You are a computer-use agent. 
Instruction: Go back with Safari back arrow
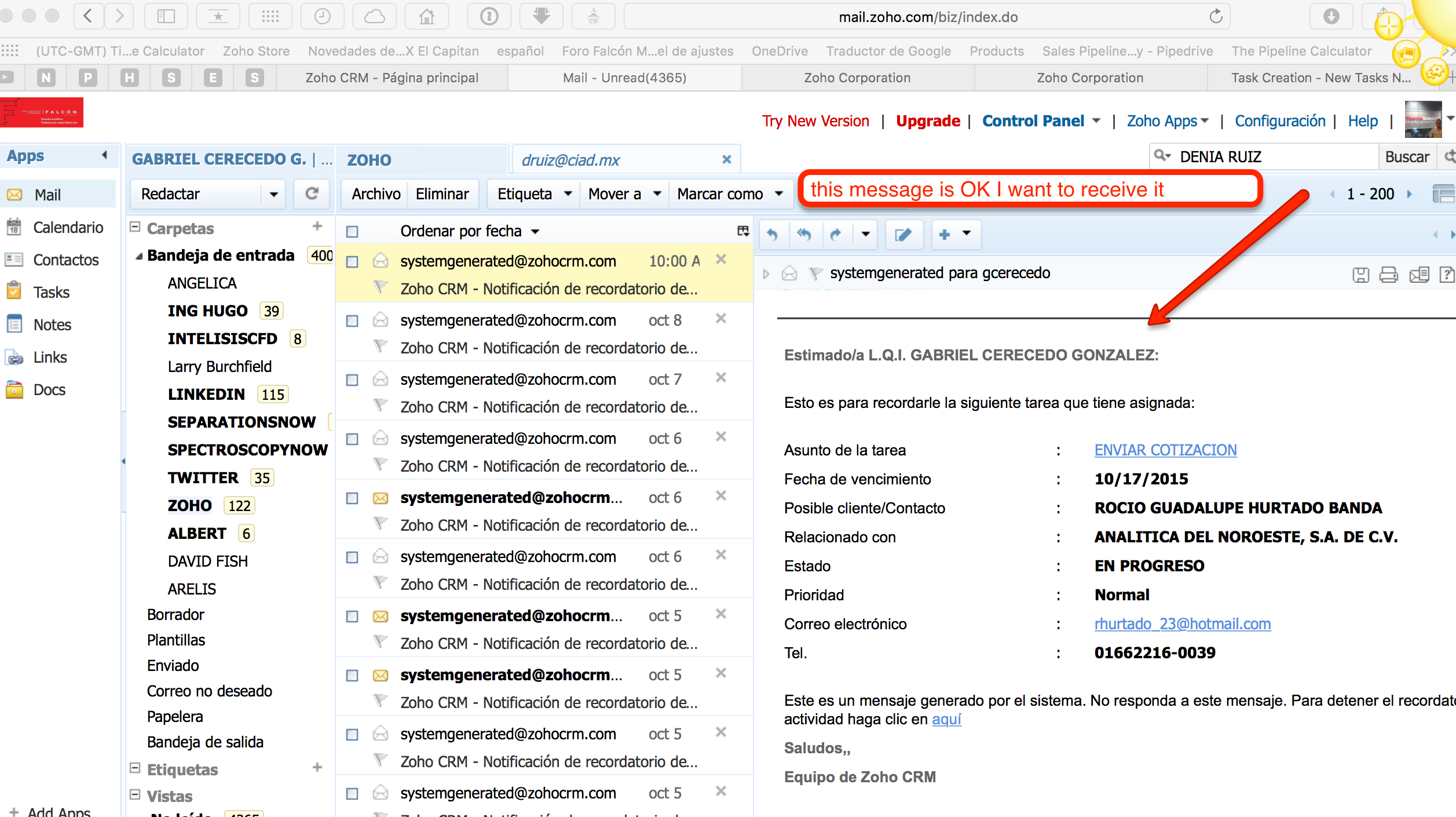click(89, 17)
